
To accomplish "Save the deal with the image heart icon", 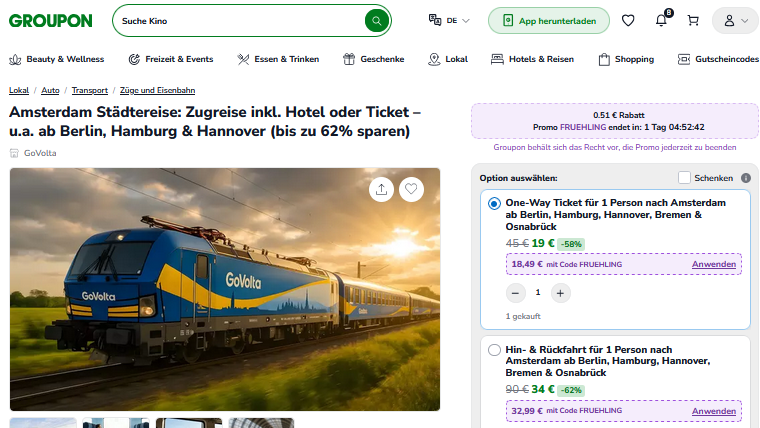I will [x=412, y=189].
